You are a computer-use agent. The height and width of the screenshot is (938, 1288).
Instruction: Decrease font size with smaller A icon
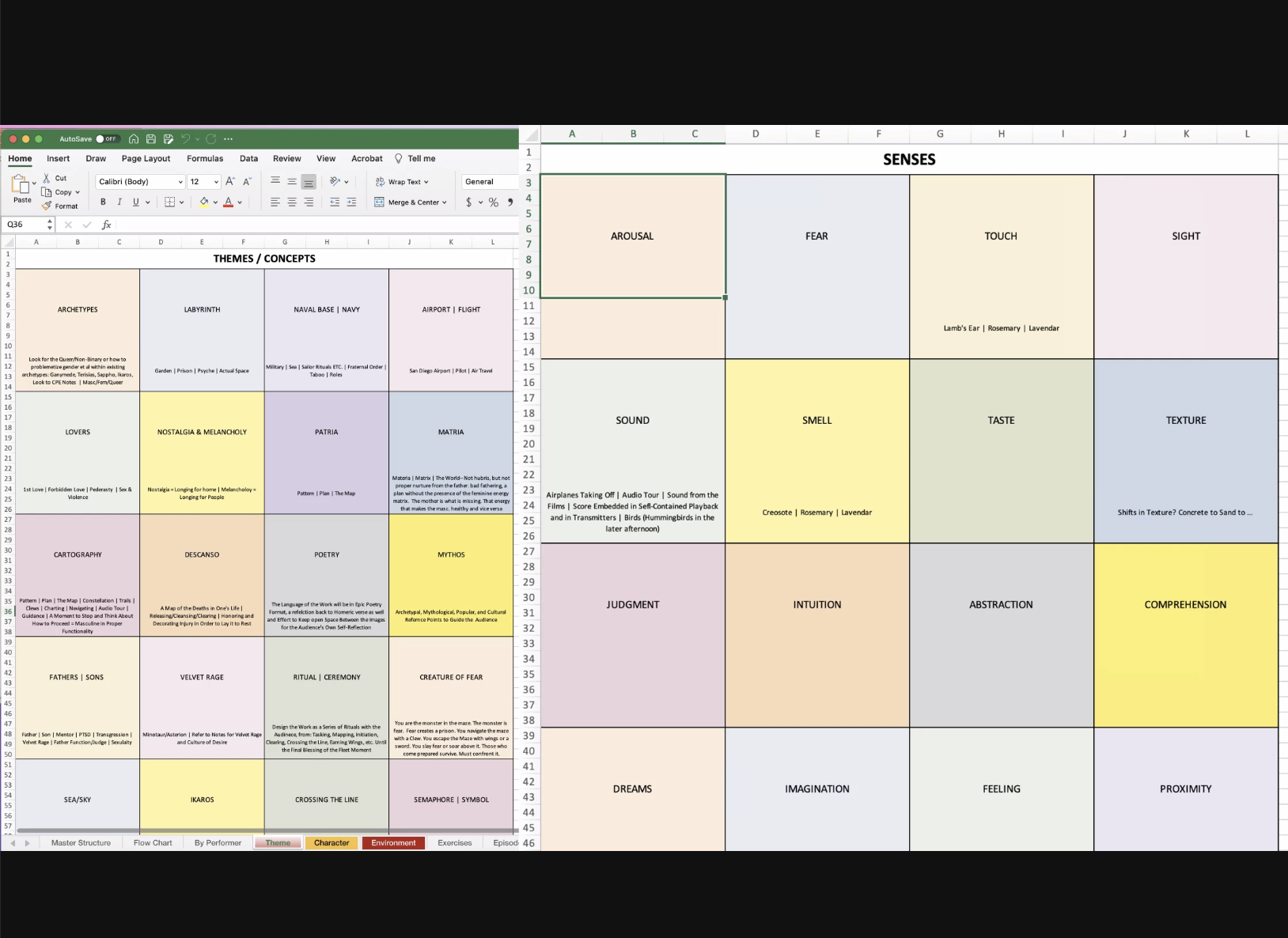click(x=247, y=182)
